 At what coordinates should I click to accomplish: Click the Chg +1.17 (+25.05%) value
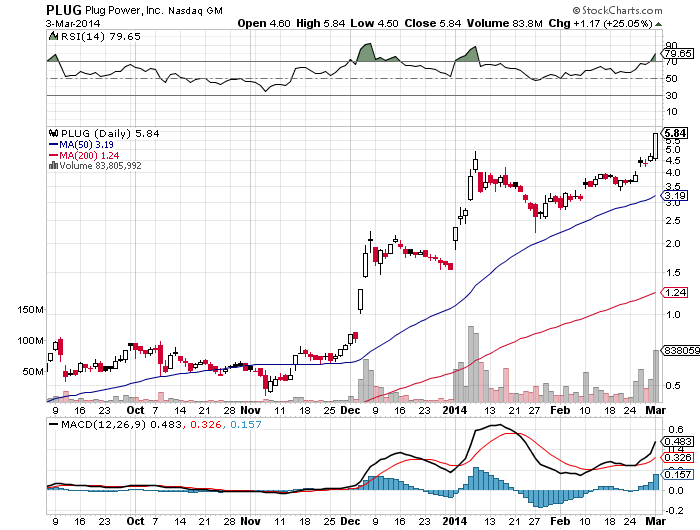[x=600, y=23]
